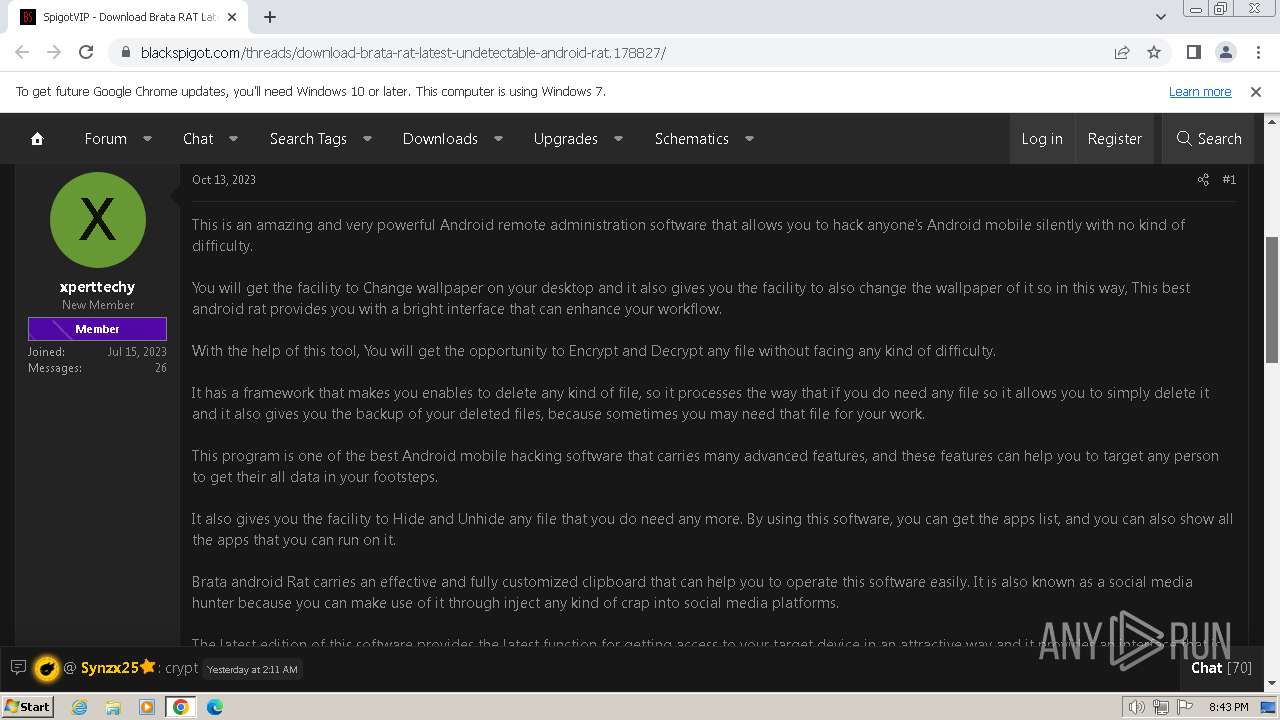
Task: Click the tab search chevron
Action: pos(1160,17)
